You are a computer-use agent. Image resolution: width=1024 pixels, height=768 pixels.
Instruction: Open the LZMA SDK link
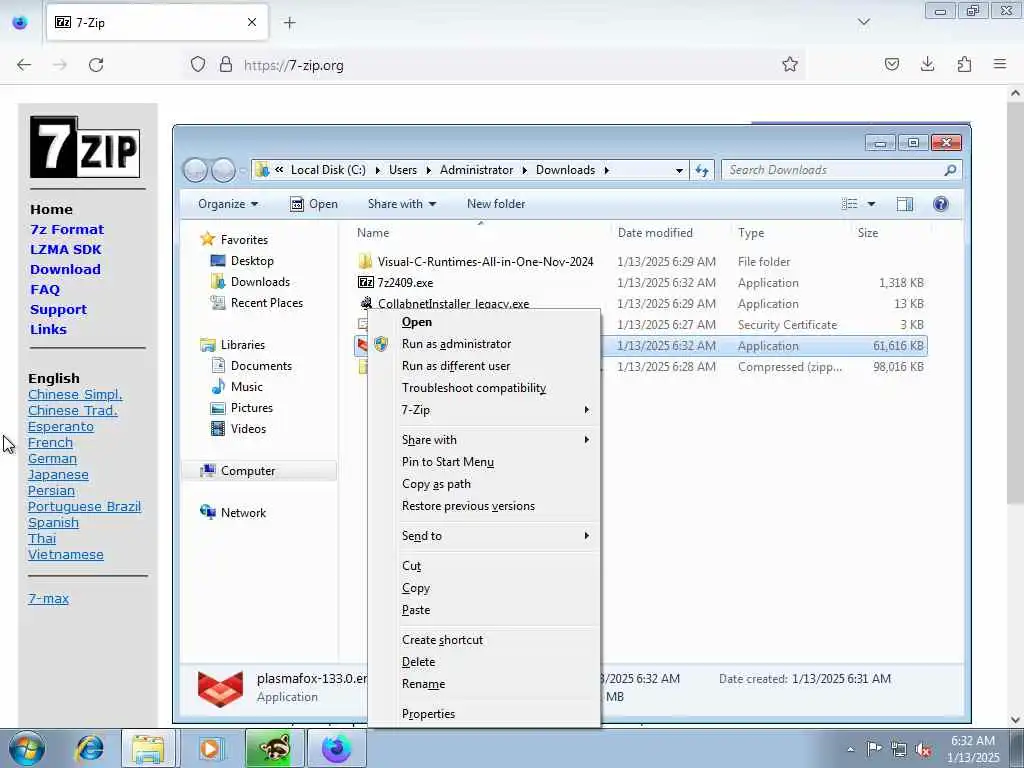click(x=65, y=249)
